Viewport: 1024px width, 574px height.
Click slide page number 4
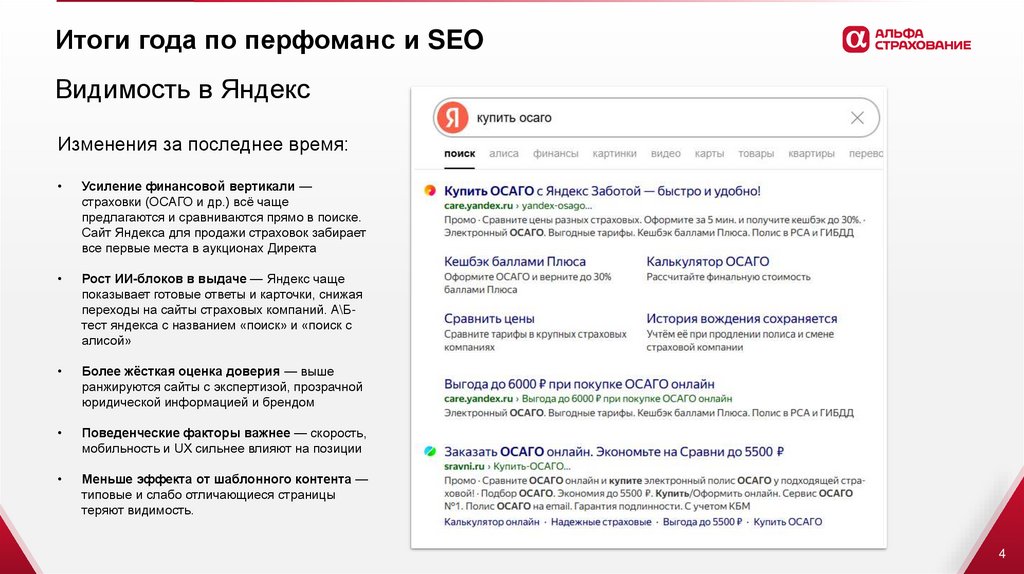(x=1002, y=554)
